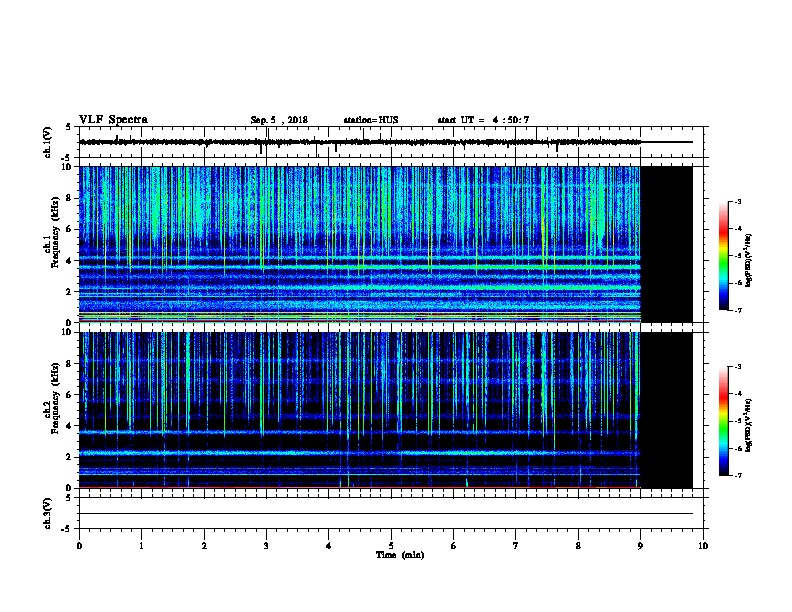Screen dimensions: 792x612
Task: Click the "VLF Spectra" plot title
Action: [x=113, y=120]
